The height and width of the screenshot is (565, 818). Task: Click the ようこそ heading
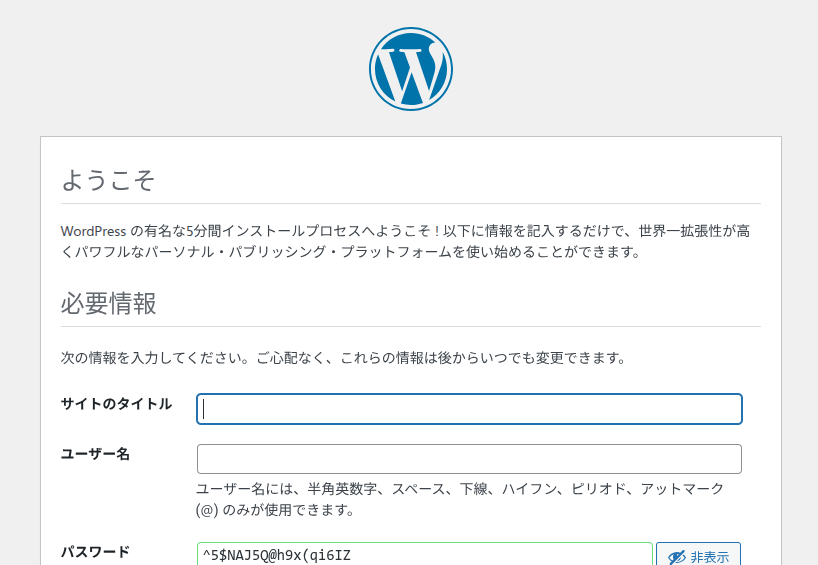(108, 180)
